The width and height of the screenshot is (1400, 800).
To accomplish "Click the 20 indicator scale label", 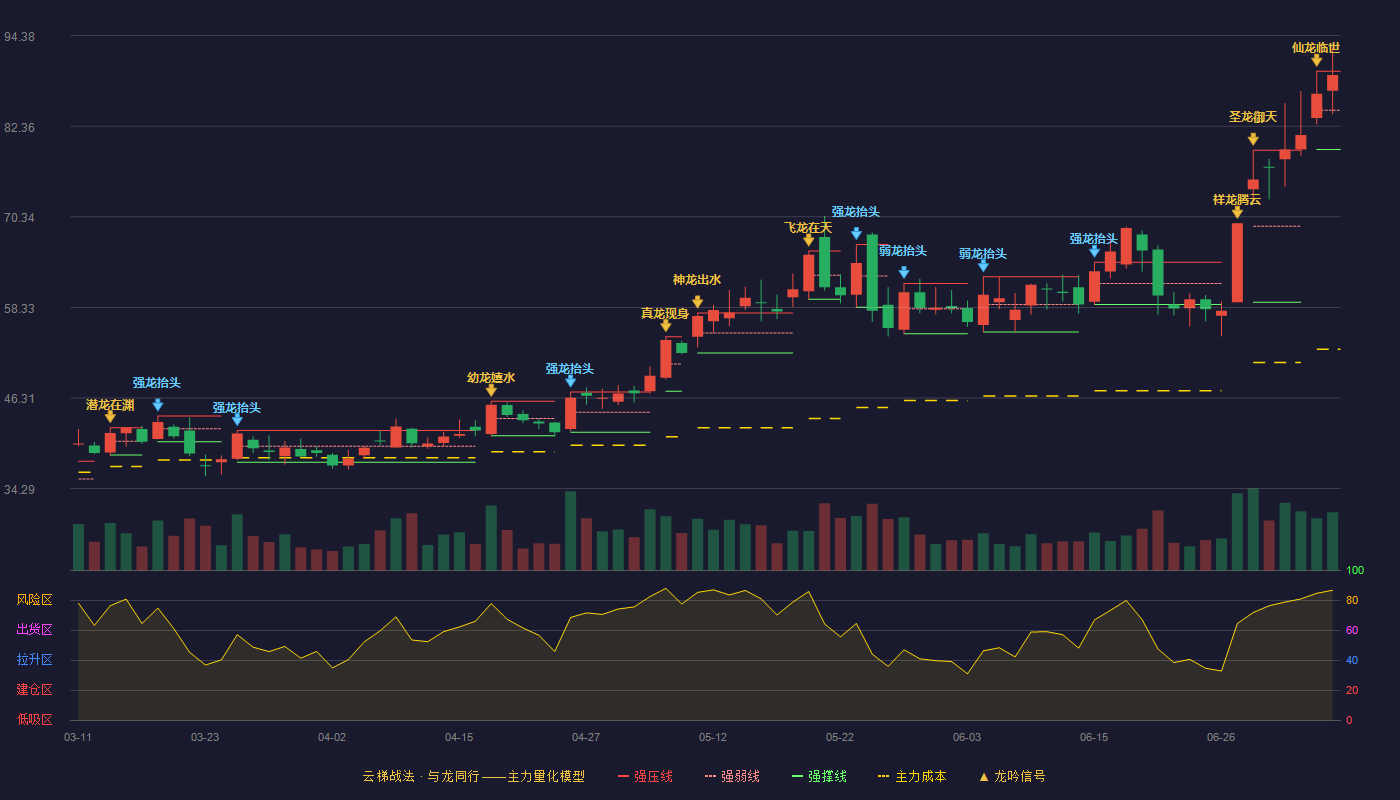I will [x=1352, y=690].
